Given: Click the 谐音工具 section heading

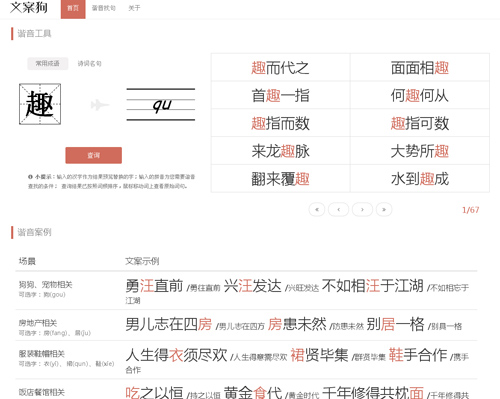Looking at the screenshot, I should click(x=34, y=34).
